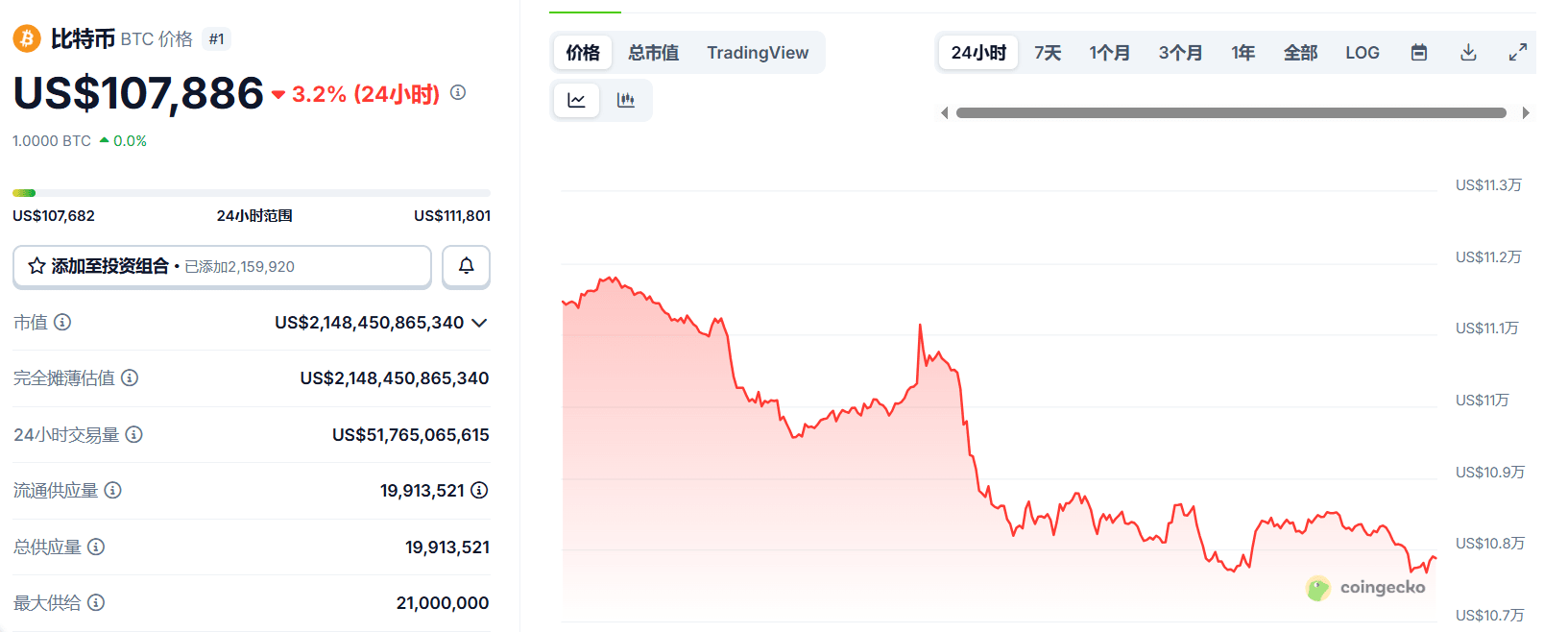The width and height of the screenshot is (1568, 632).
Task: Click 添加至投资组合 button
Action: (x=222, y=266)
